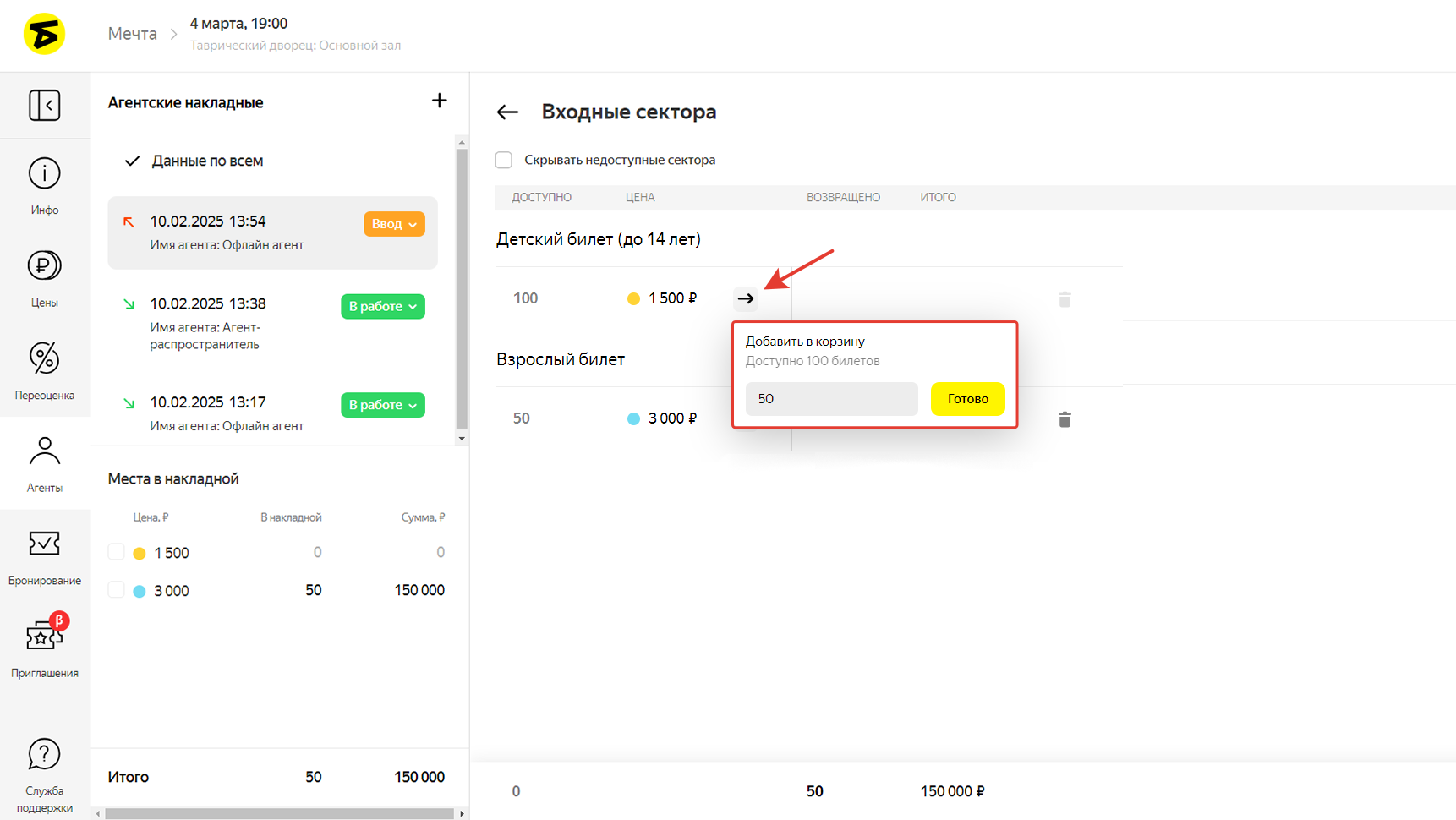The image size is (1456, 820).
Task: Expand В работе status for 13:17 invoice
Action: tap(382, 405)
